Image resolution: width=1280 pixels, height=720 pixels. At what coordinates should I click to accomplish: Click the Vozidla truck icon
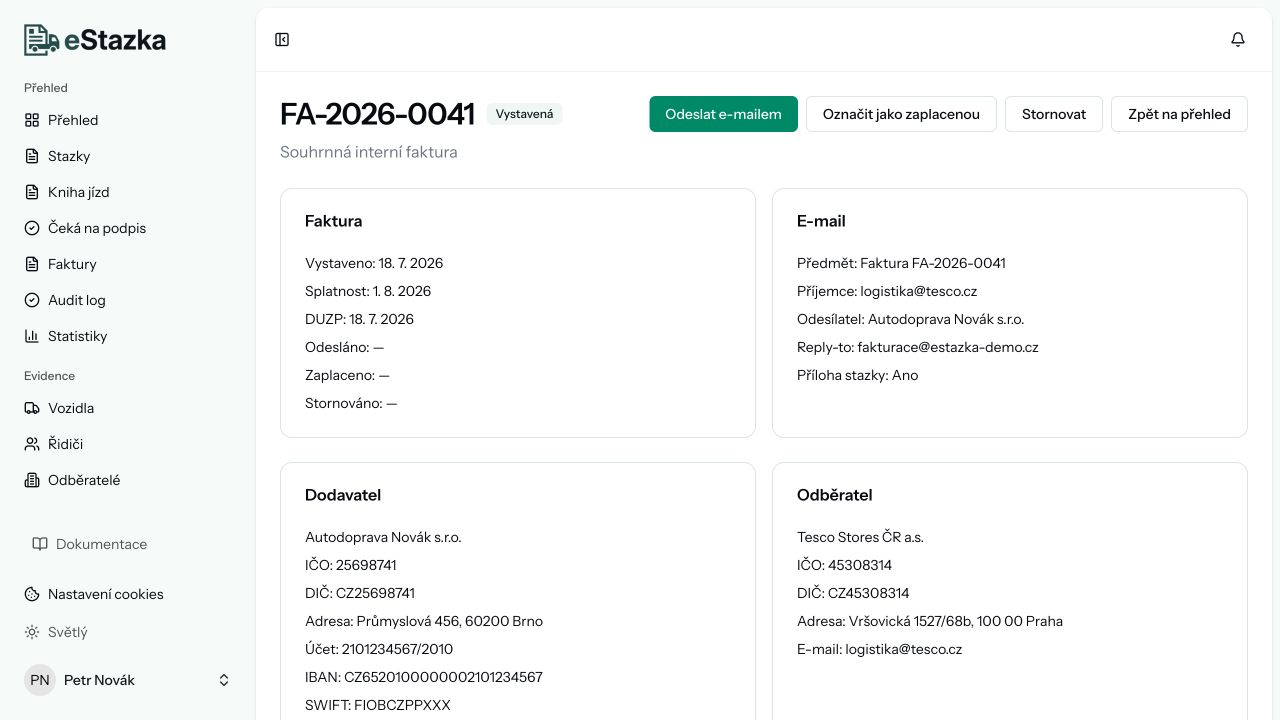point(31,408)
